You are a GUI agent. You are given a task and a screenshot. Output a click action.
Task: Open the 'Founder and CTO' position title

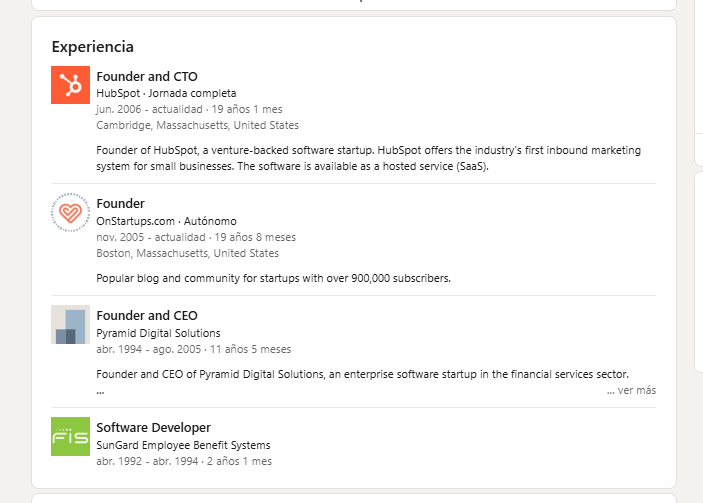(x=147, y=77)
